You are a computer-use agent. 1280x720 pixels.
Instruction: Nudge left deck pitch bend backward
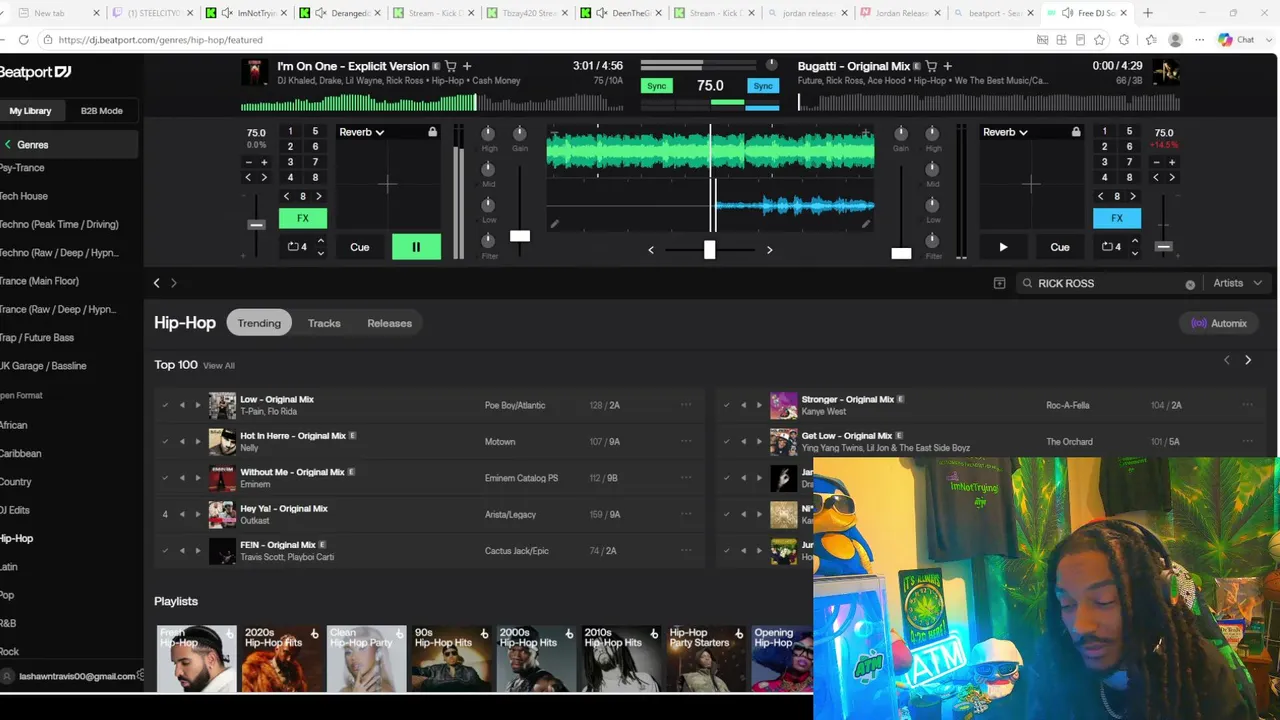(x=249, y=178)
